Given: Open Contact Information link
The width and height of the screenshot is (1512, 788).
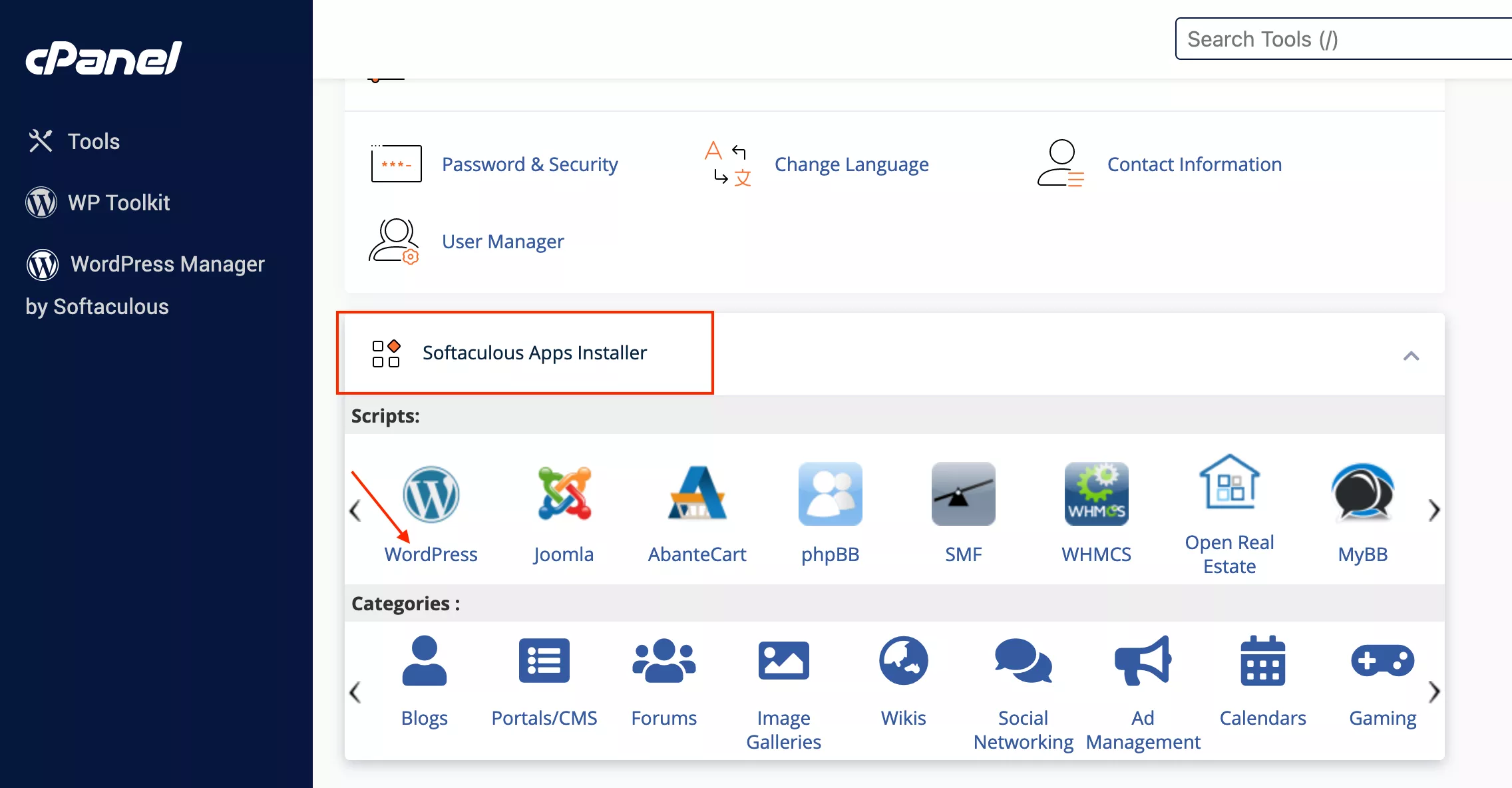Looking at the screenshot, I should coord(1194,164).
